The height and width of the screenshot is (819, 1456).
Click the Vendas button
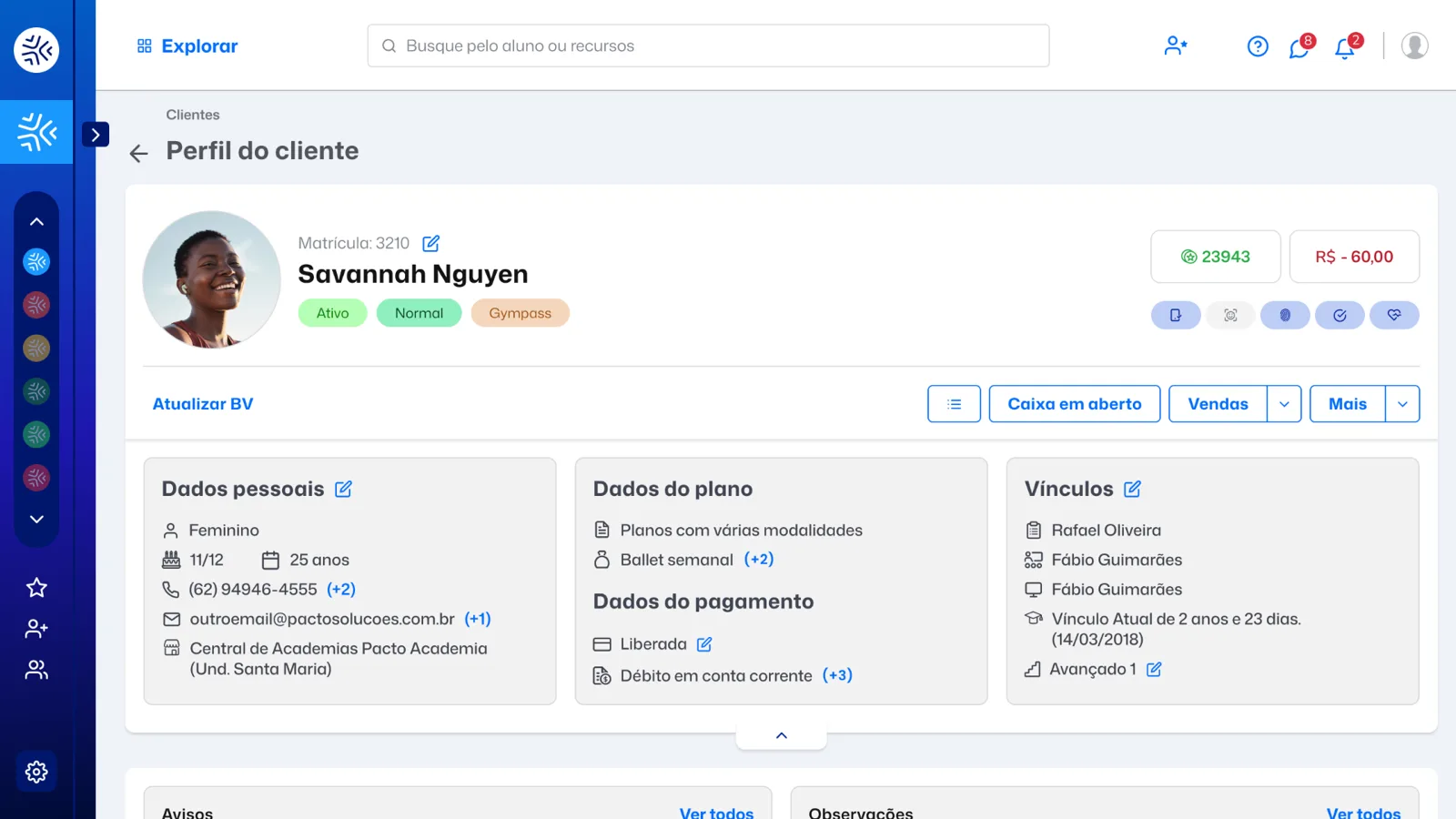tap(1218, 404)
